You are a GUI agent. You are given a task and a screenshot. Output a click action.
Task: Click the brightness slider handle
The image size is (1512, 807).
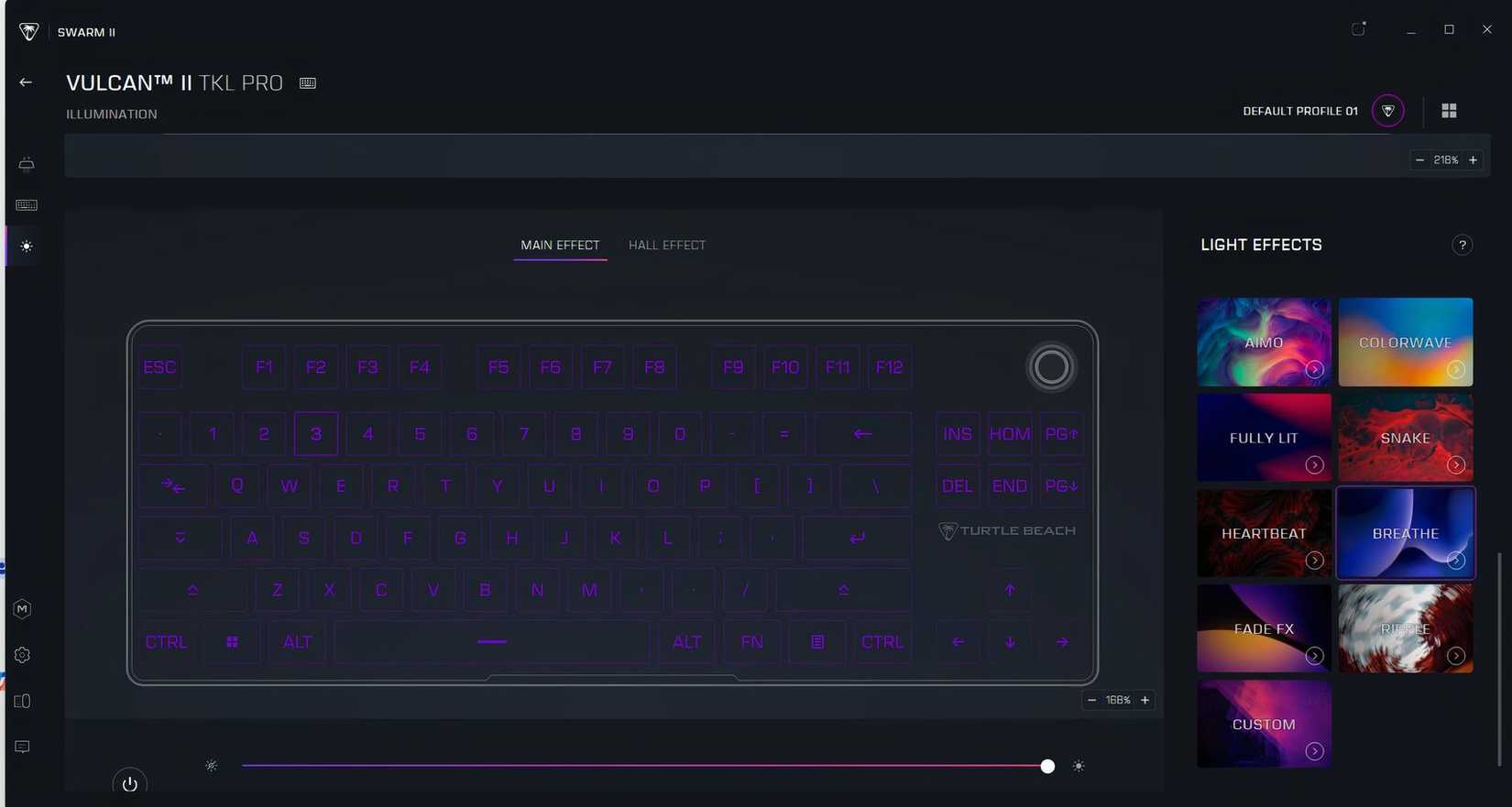point(1047,766)
